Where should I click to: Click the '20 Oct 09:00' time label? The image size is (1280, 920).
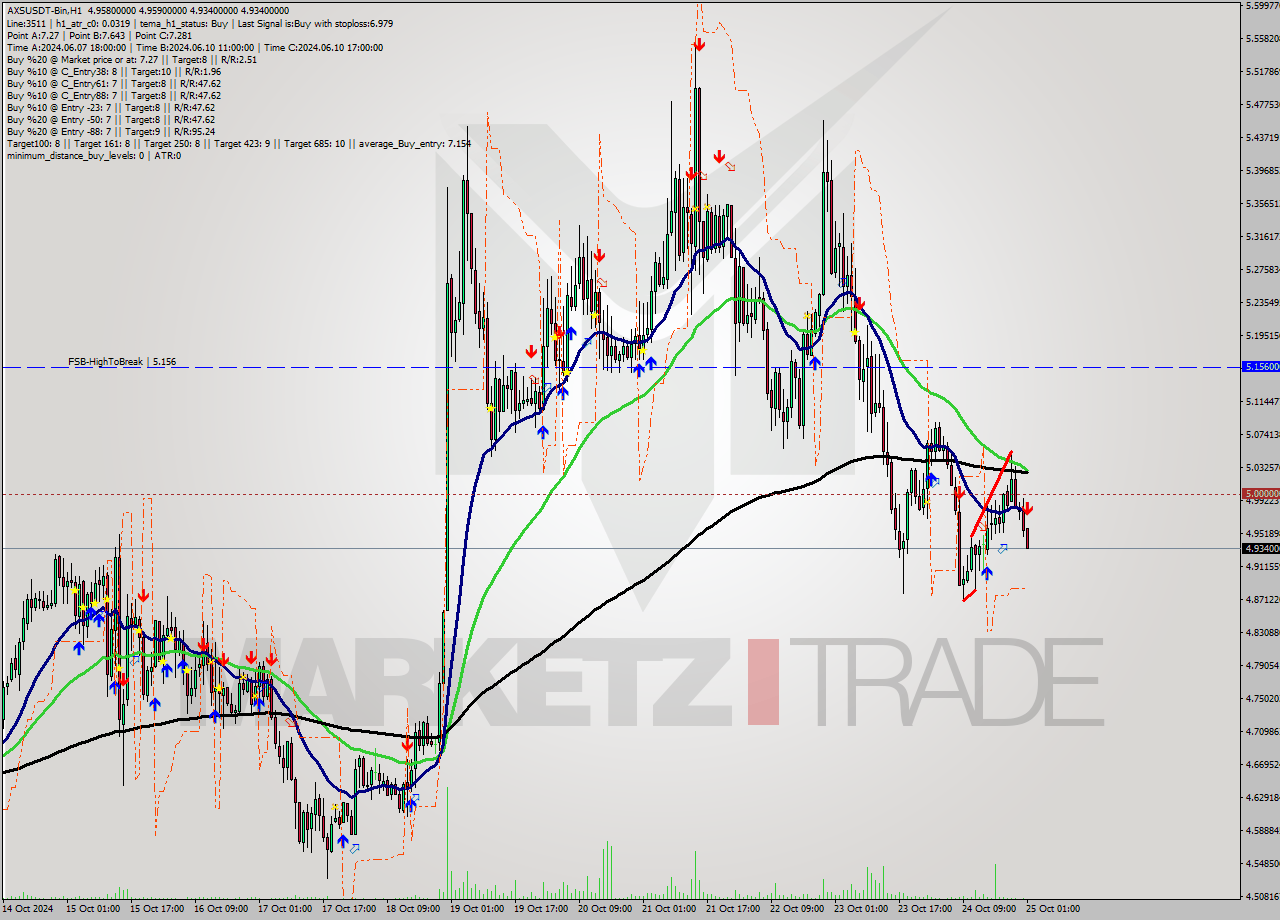605,909
